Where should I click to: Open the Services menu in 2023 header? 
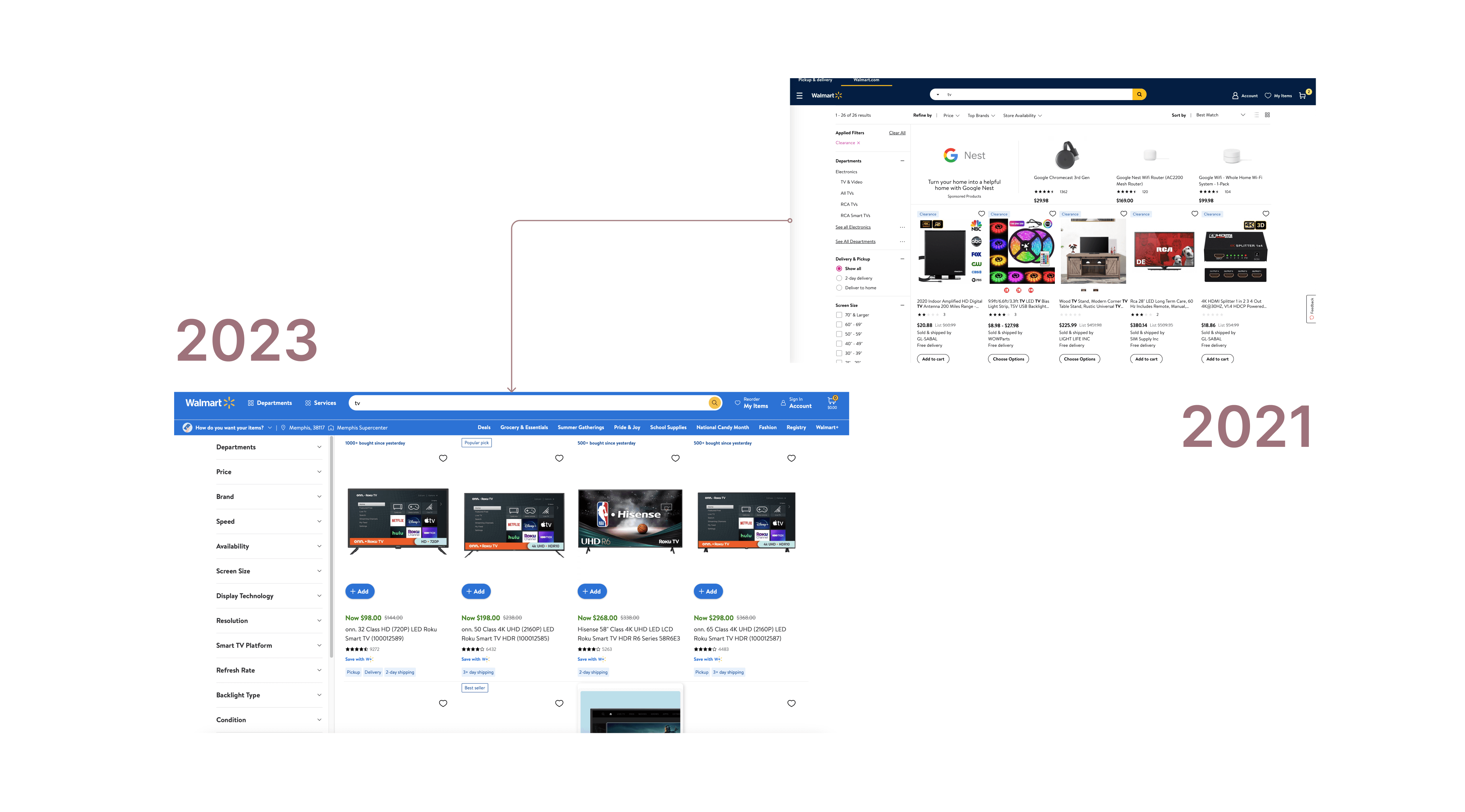(320, 402)
